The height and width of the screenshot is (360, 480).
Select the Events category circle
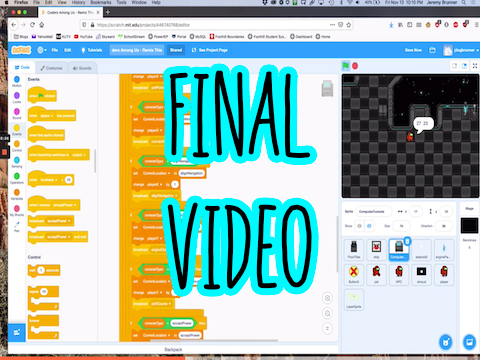tap(17, 128)
